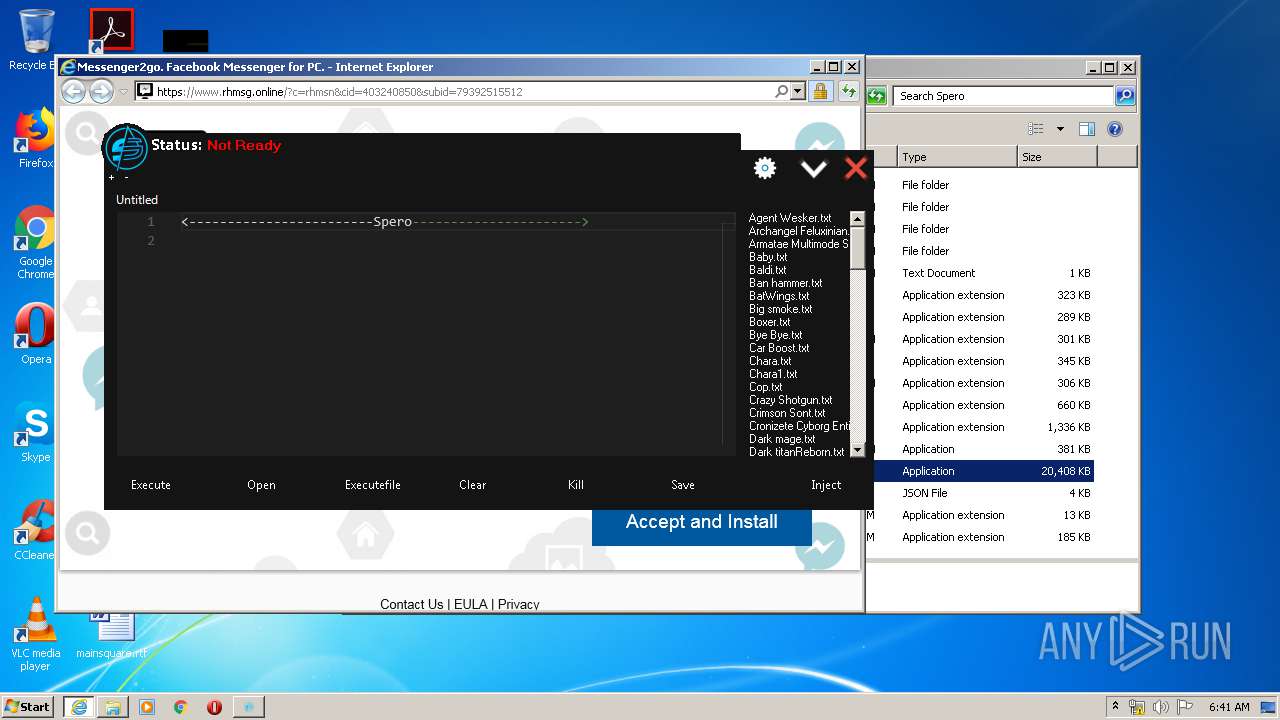Click the Spero logo icon
The width and height of the screenshot is (1280, 720).
125,149
